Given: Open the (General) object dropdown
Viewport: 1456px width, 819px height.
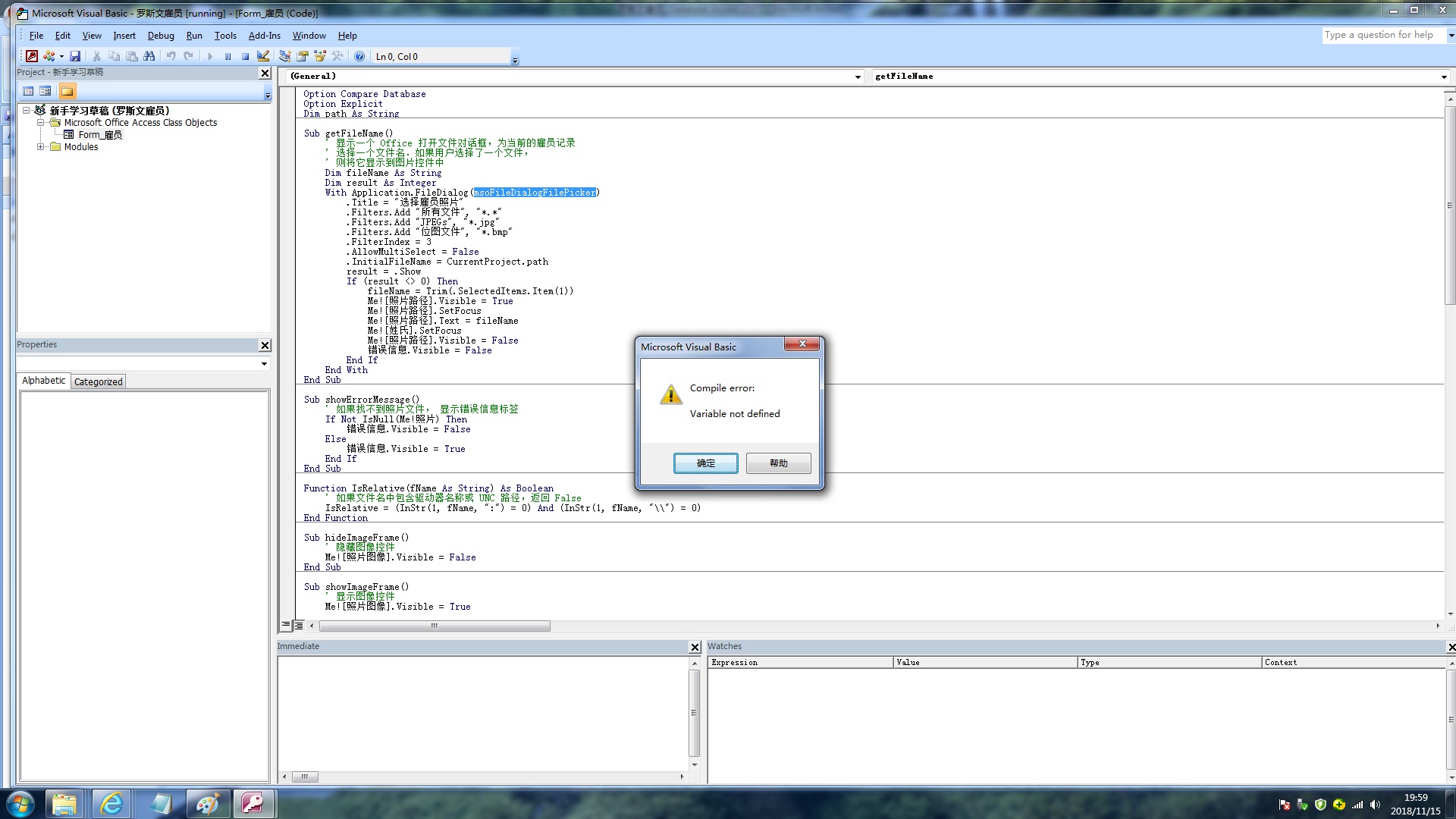Looking at the screenshot, I should click(858, 77).
